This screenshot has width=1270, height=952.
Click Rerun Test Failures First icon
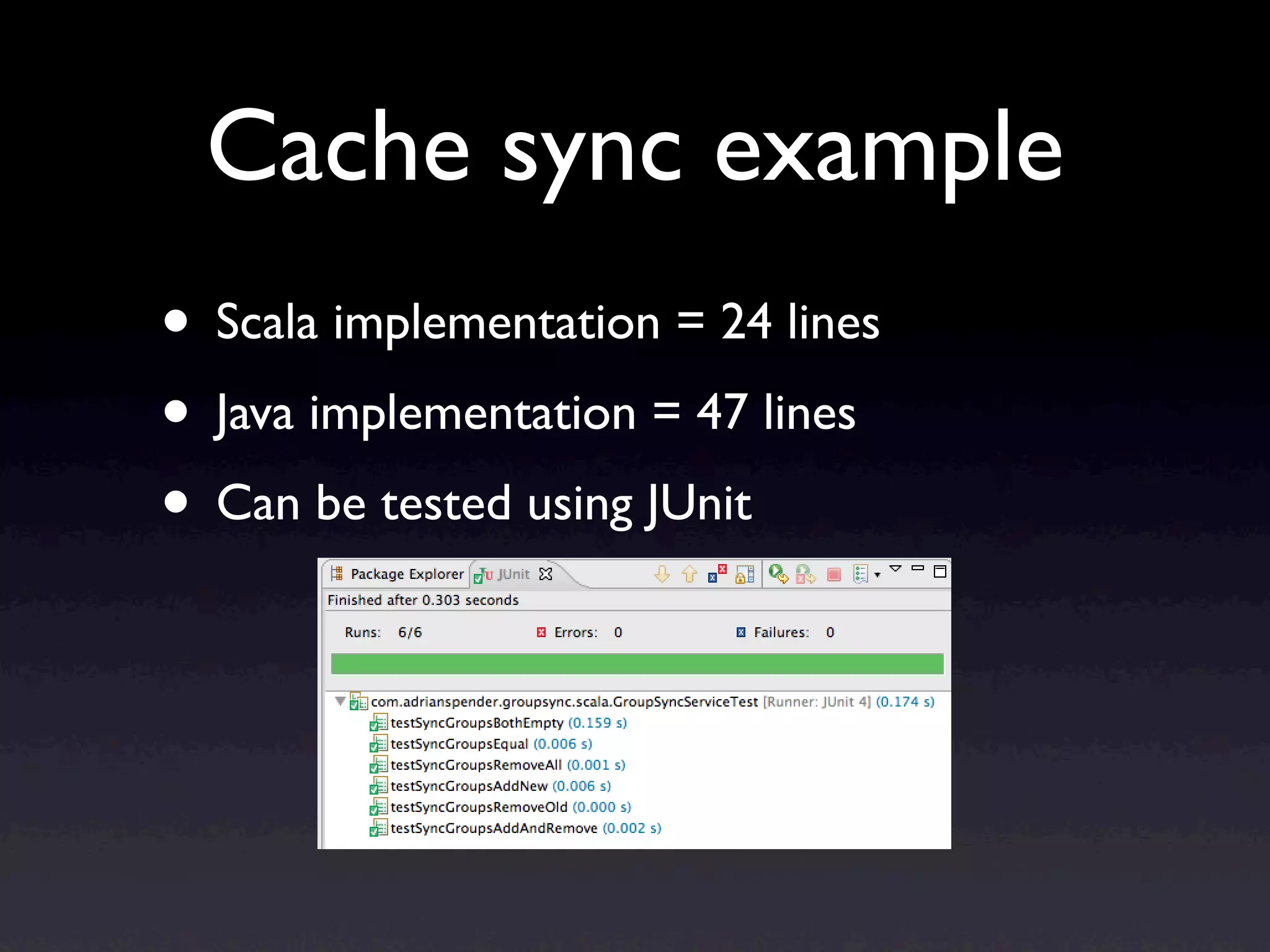click(806, 574)
